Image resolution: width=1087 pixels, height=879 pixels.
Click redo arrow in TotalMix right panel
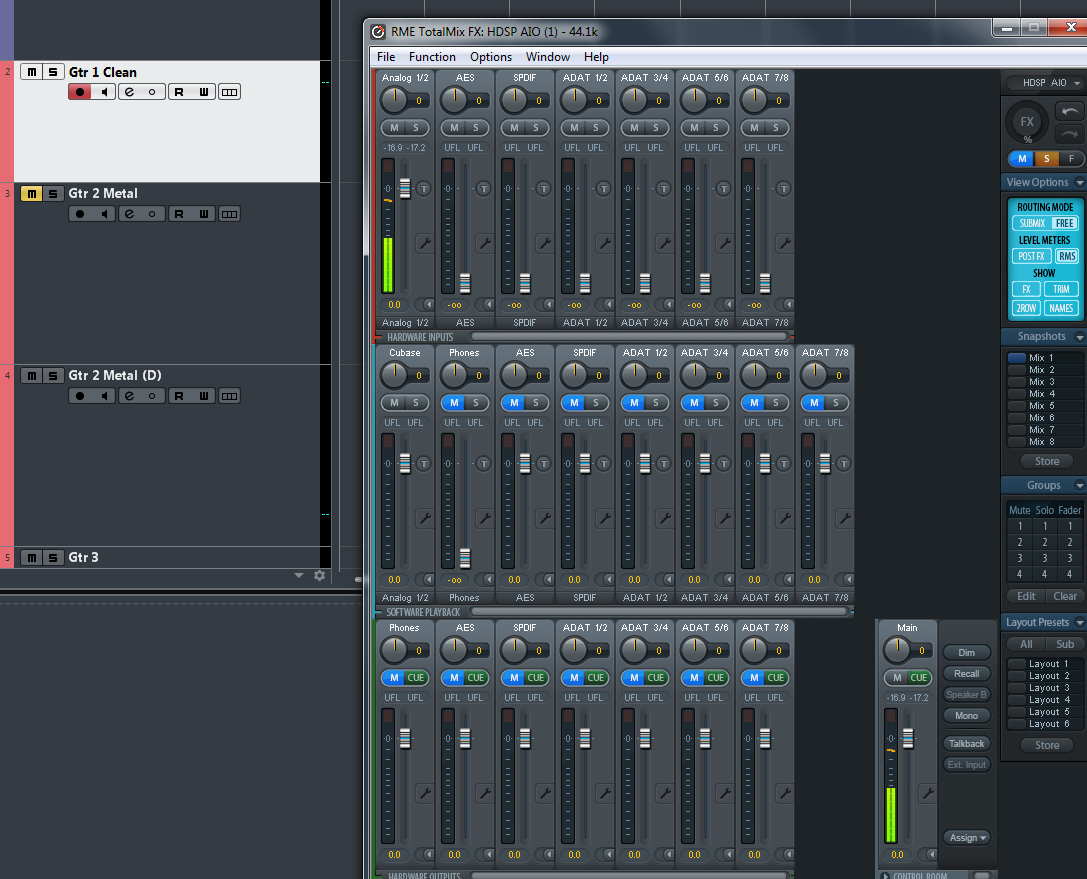click(1070, 134)
